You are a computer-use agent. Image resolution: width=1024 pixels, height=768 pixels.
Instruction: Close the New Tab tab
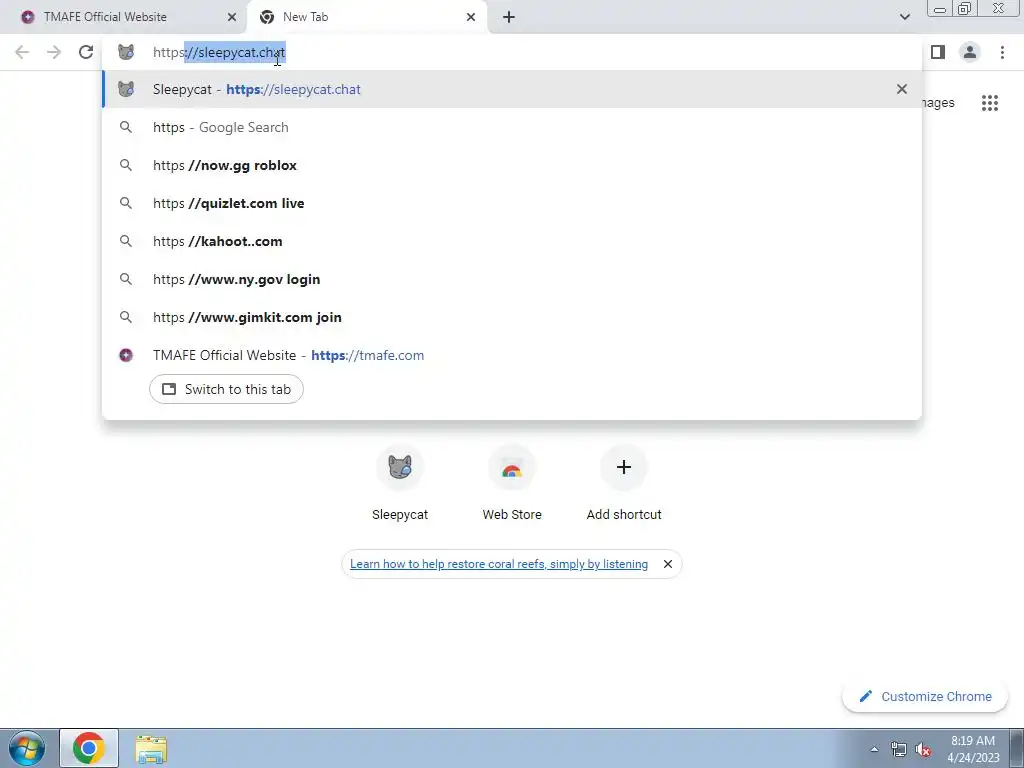point(471,17)
